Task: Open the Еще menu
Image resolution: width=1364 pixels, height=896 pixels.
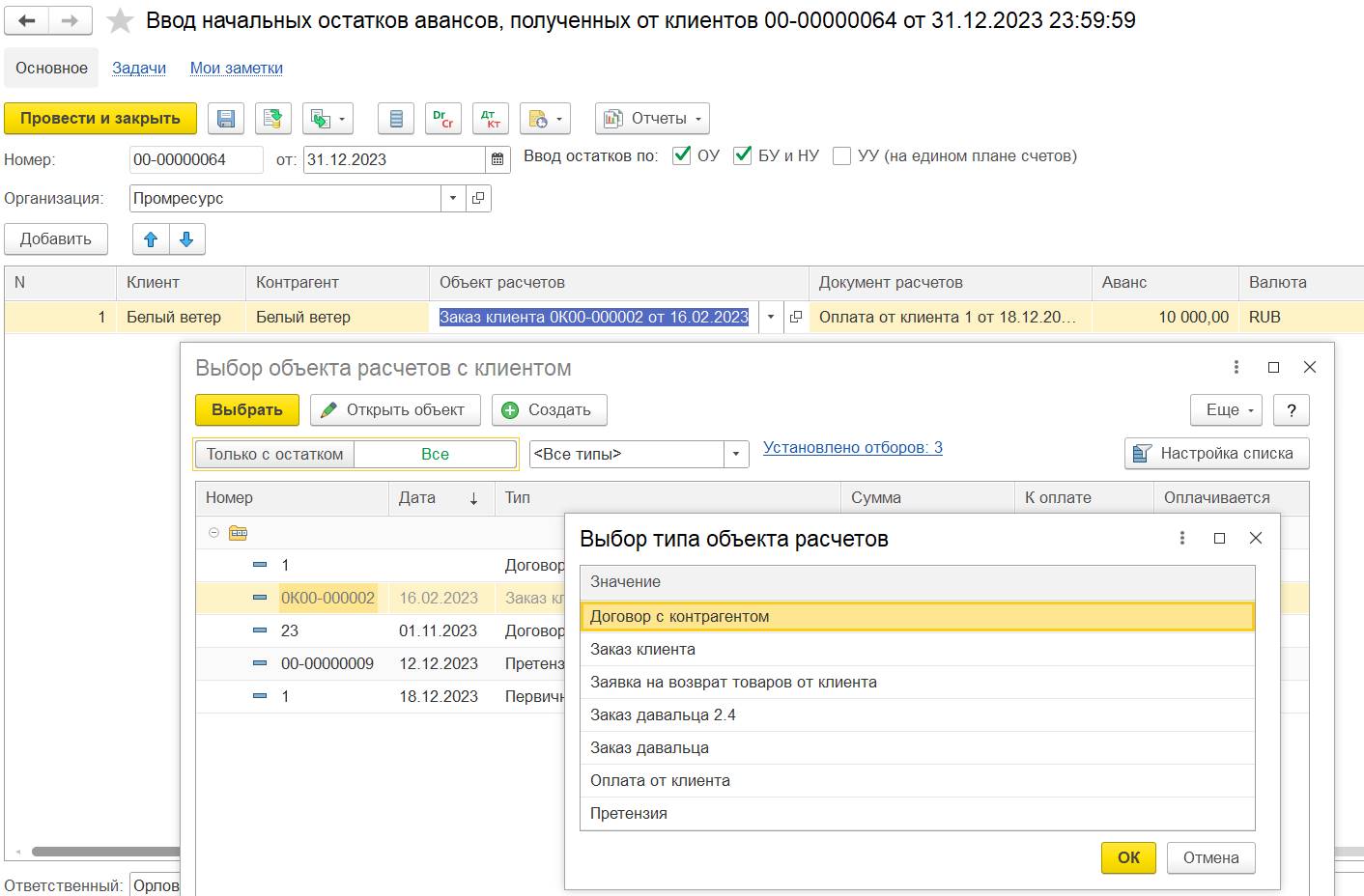Action: [1227, 410]
